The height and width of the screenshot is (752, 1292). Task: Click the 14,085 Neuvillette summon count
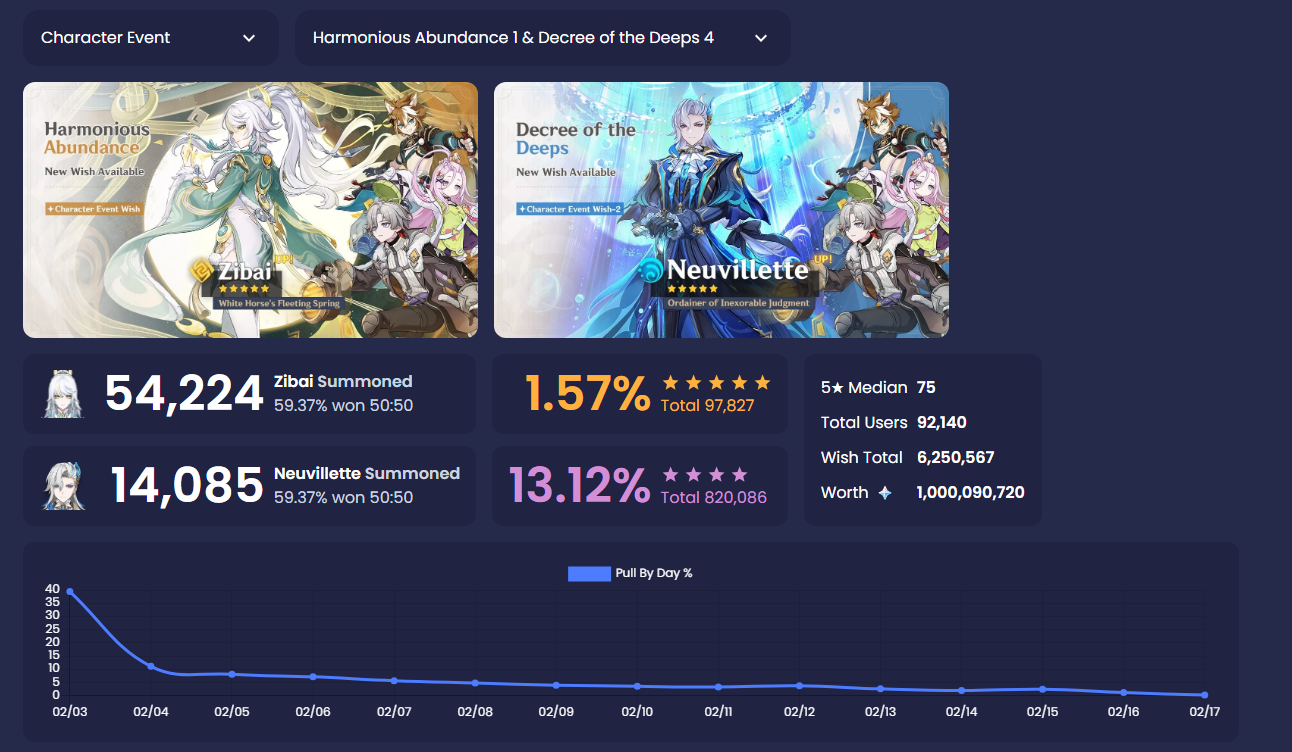tap(187, 486)
